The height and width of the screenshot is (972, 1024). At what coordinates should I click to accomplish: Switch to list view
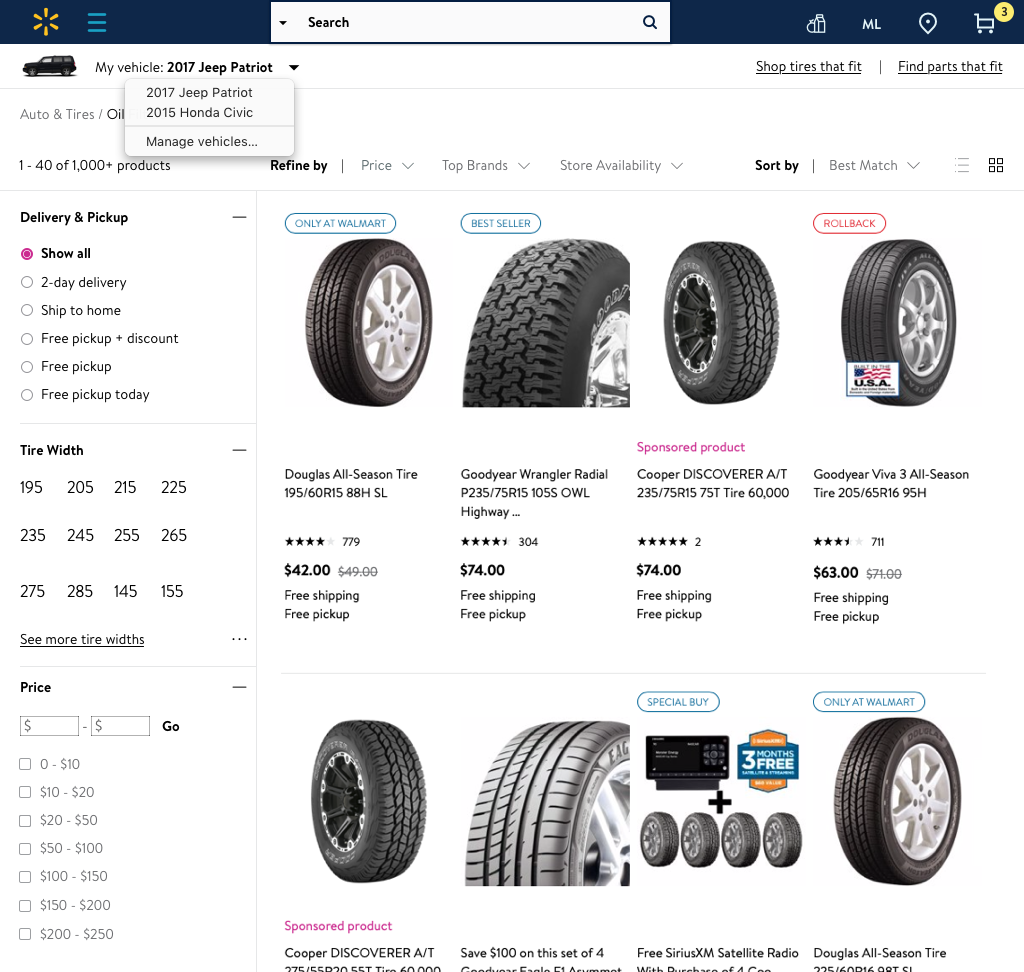[961, 165]
